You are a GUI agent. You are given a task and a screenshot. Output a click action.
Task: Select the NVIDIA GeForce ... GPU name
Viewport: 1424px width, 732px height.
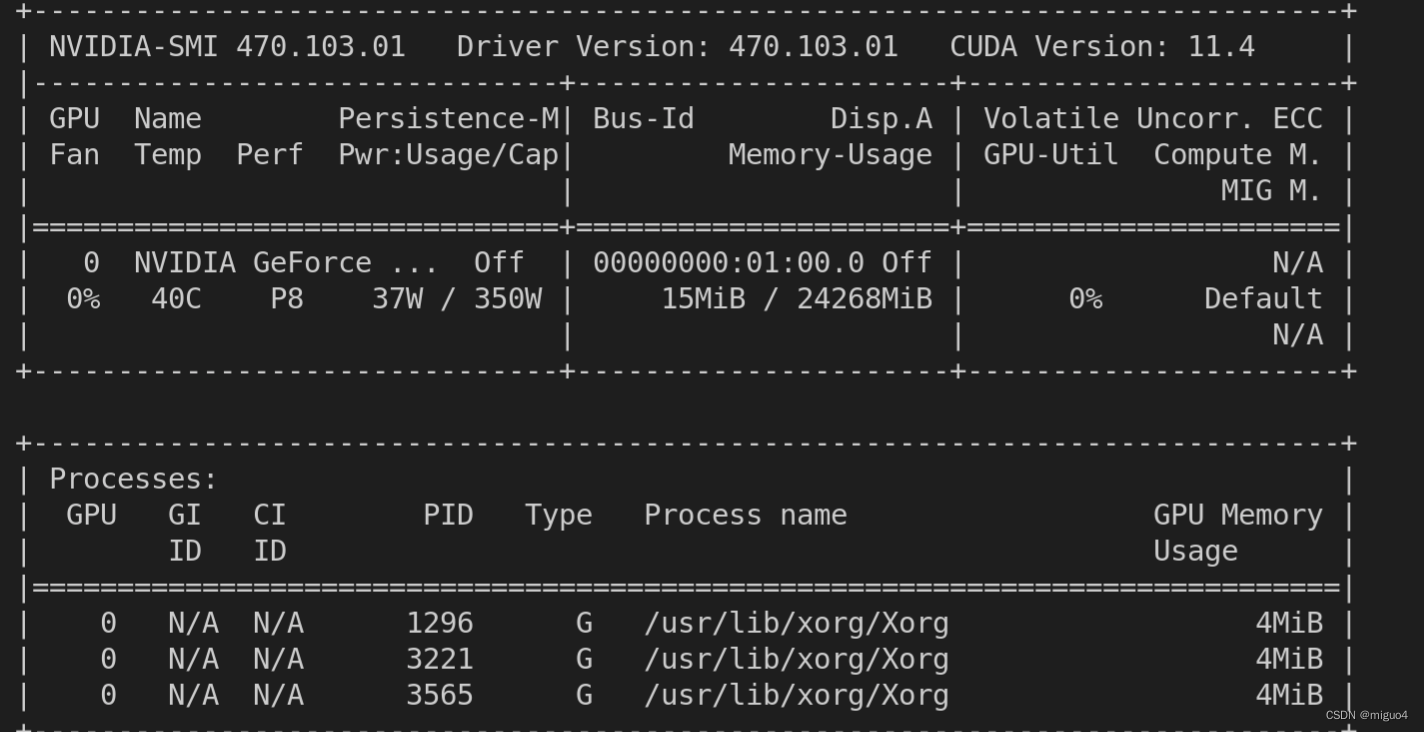[286, 263]
